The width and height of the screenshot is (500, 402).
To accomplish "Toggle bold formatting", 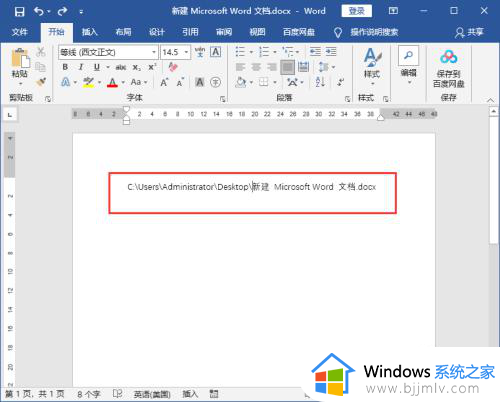I will [x=65, y=67].
